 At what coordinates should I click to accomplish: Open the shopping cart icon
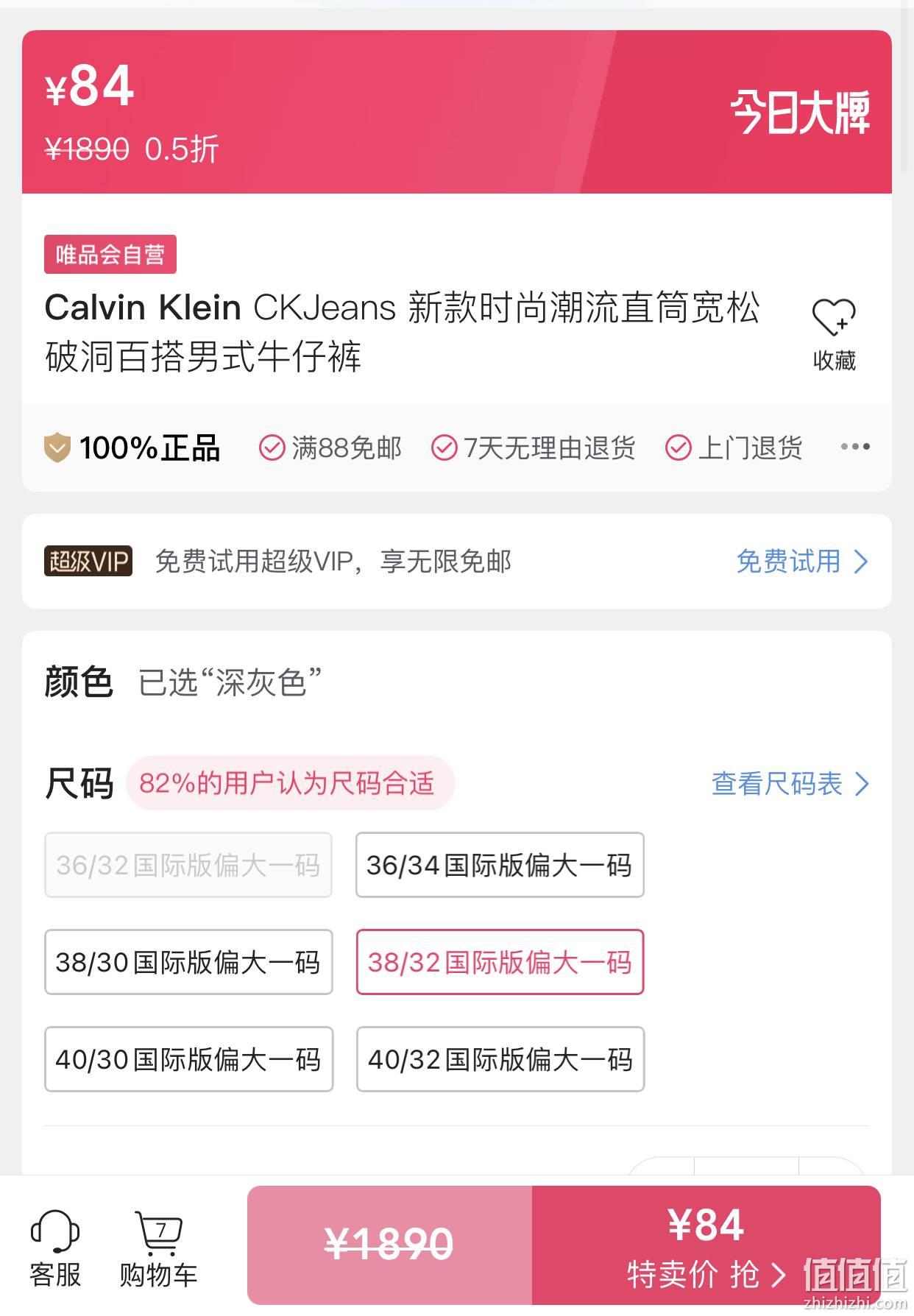pyautogui.click(x=158, y=1233)
